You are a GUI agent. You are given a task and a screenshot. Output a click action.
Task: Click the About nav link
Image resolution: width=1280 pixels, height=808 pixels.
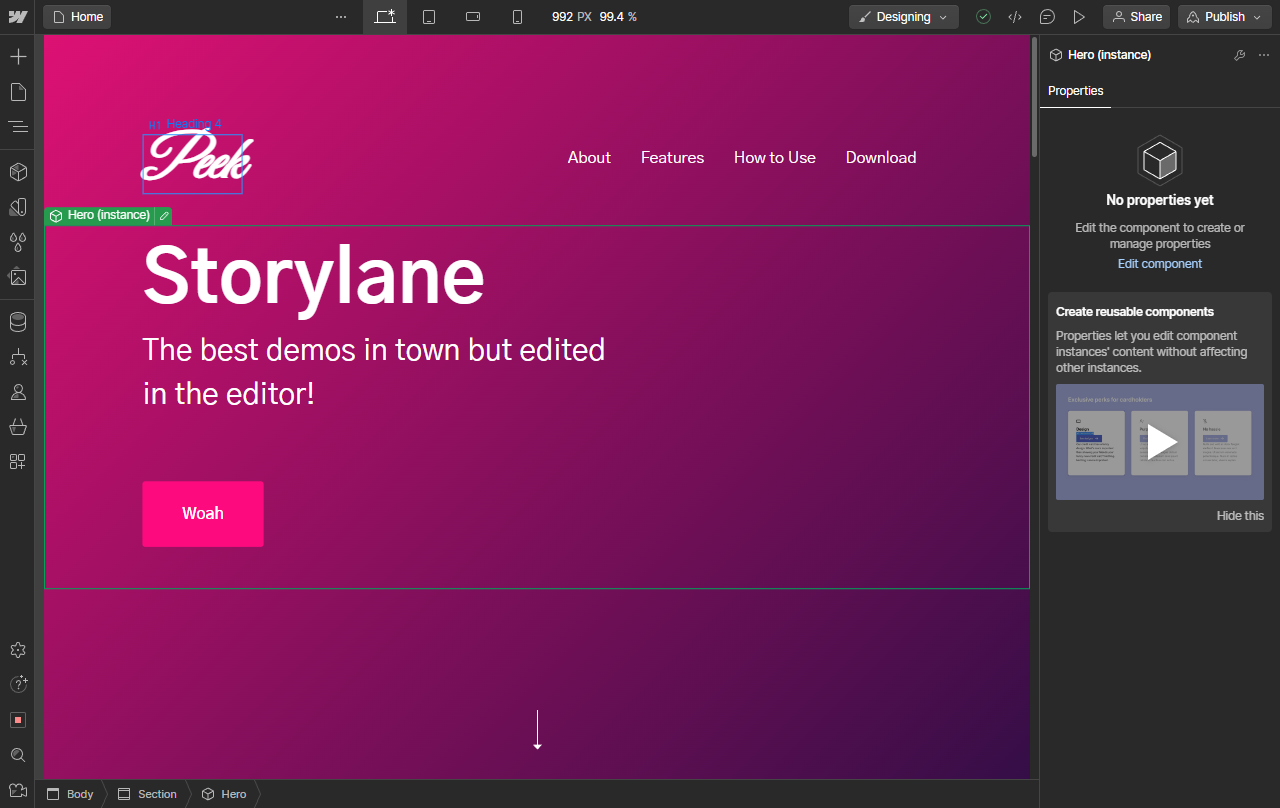[589, 158]
